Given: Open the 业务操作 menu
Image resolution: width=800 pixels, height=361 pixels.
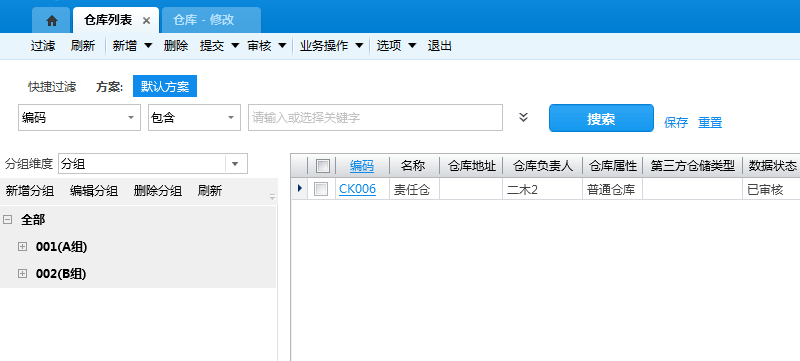Looking at the screenshot, I should pyautogui.click(x=331, y=46).
